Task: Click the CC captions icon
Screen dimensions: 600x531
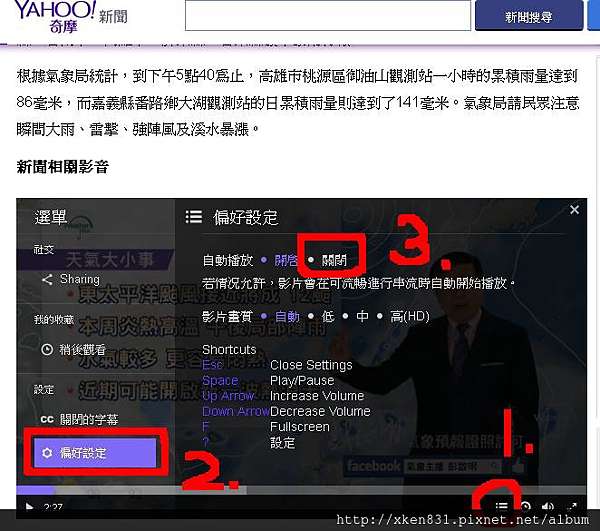Action: click(x=47, y=419)
